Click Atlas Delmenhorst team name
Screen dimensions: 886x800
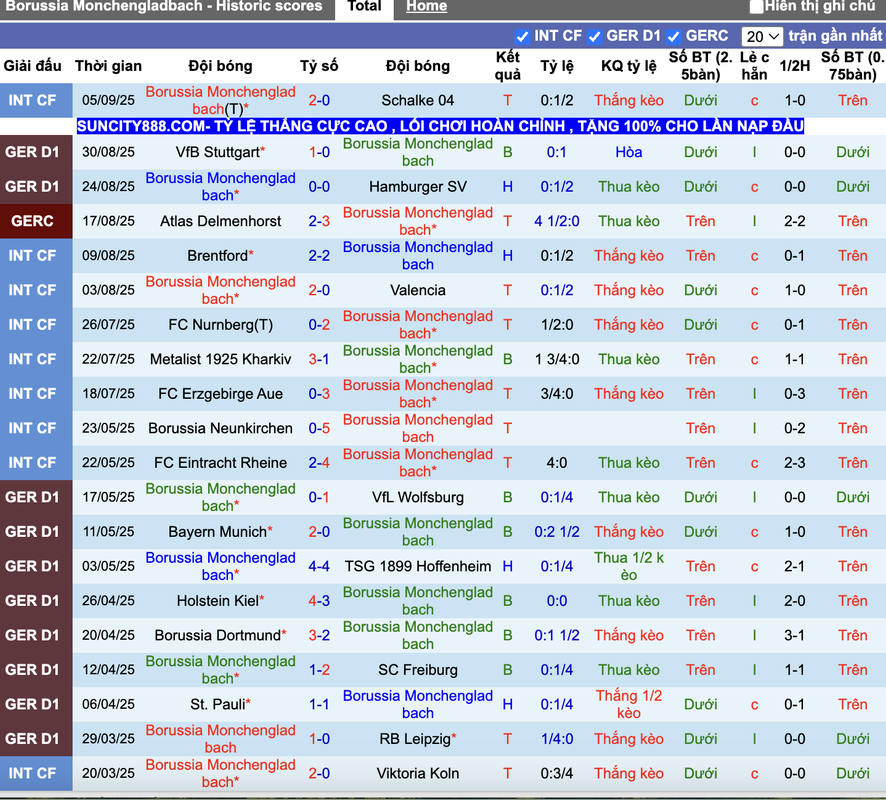[220, 221]
